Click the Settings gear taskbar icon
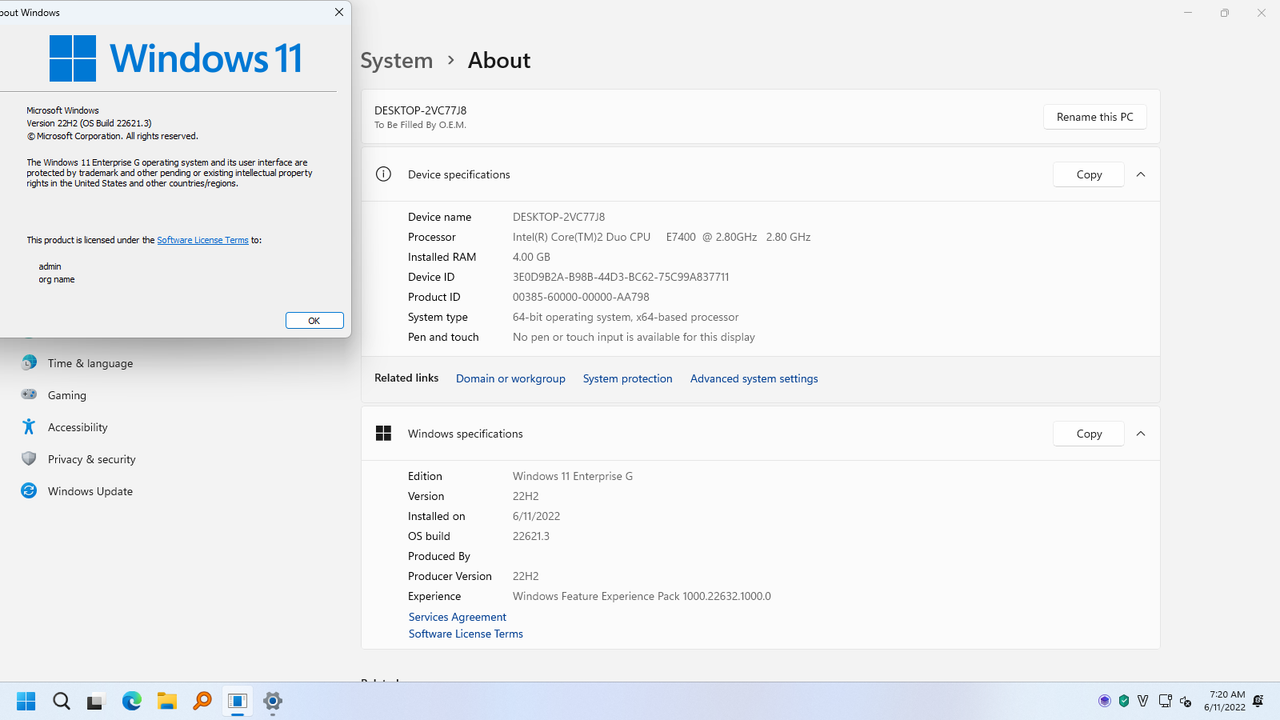Screen dimensions: 1280x720 pyautogui.click(x=272, y=701)
